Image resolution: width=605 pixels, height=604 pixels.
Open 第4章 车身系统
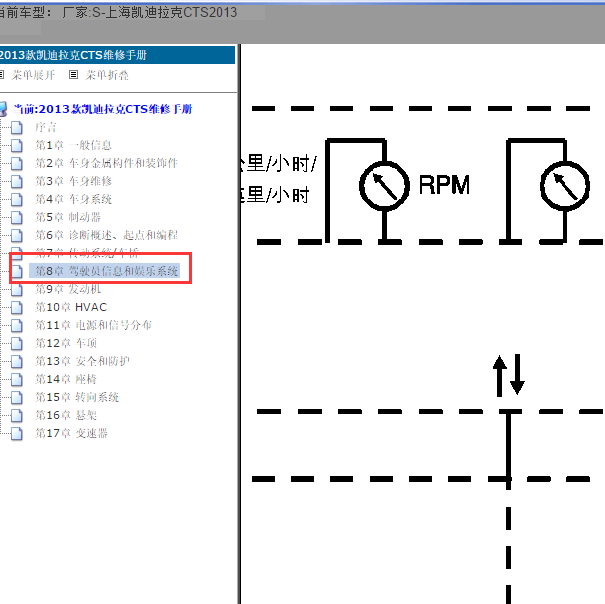click(x=73, y=200)
